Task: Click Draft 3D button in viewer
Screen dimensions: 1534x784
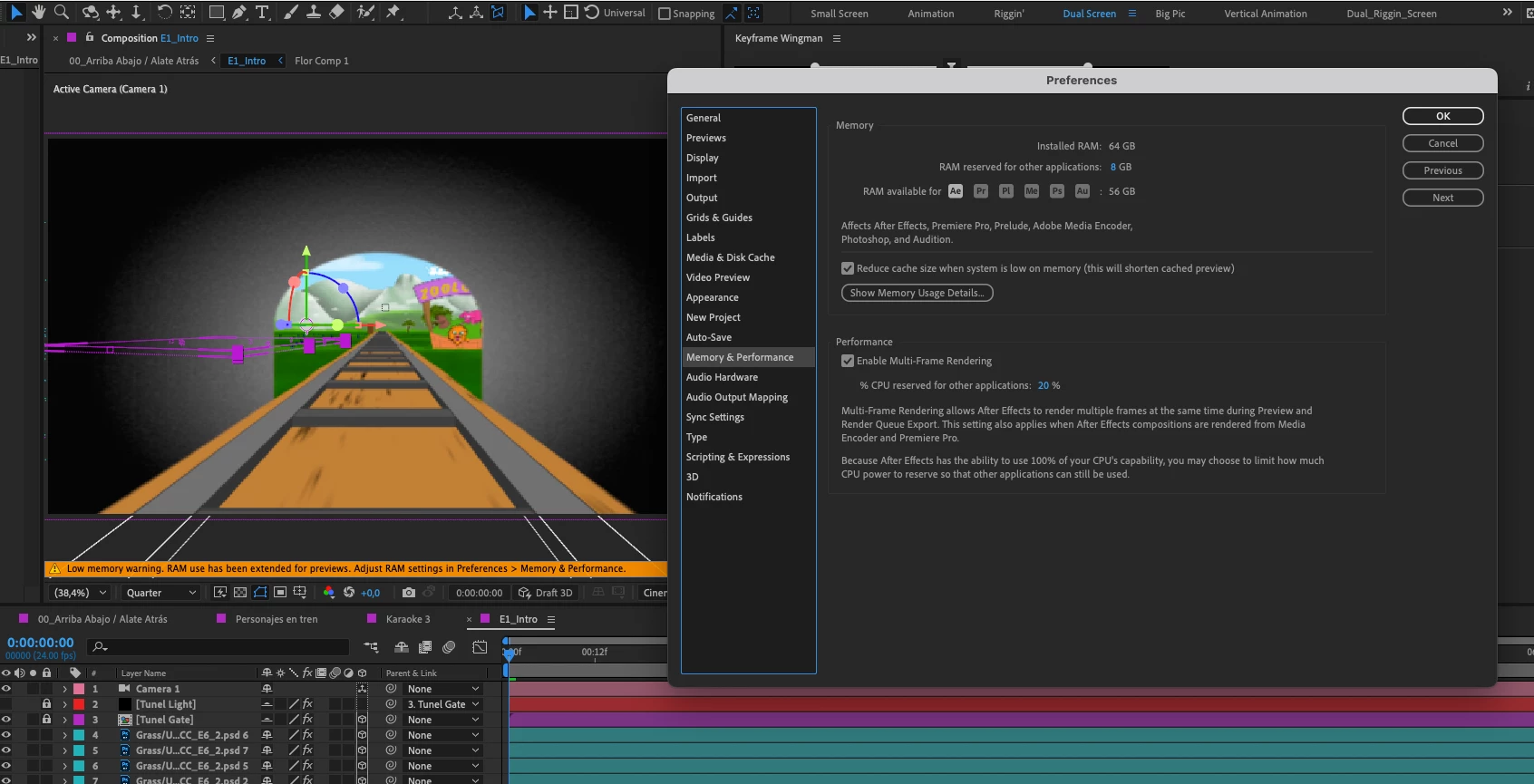Action: pyautogui.click(x=546, y=593)
